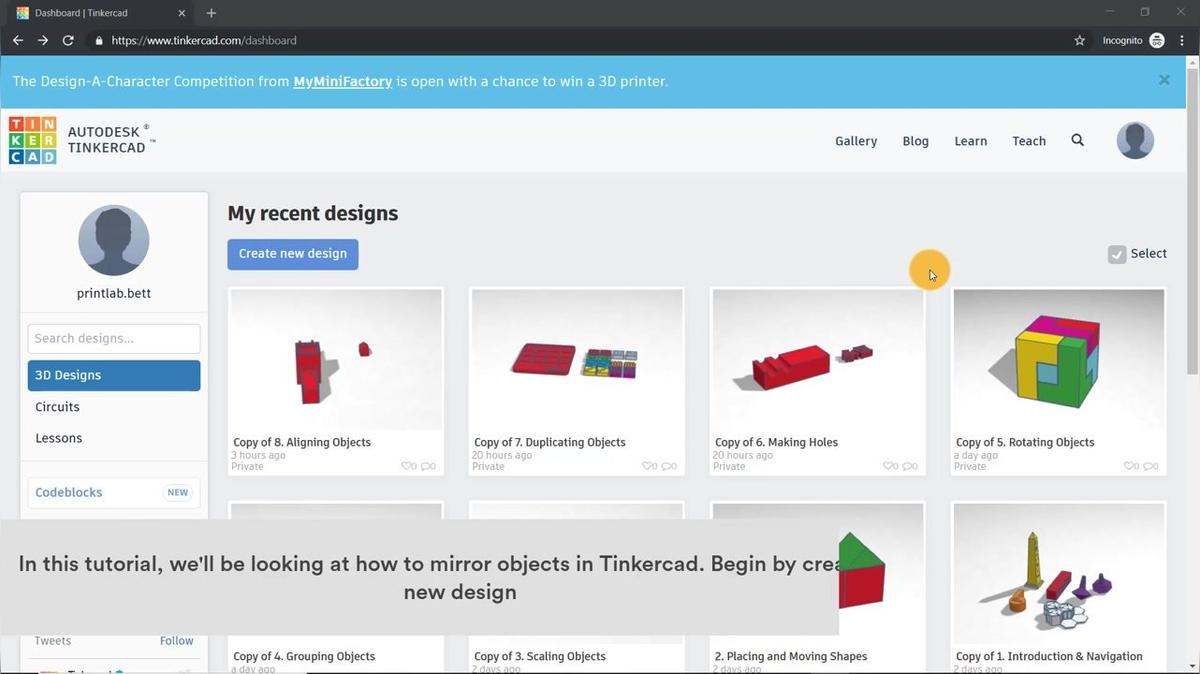The height and width of the screenshot is (674, 1200).
Task: Go to the Learn section
Action: click(x=971, y=141)
